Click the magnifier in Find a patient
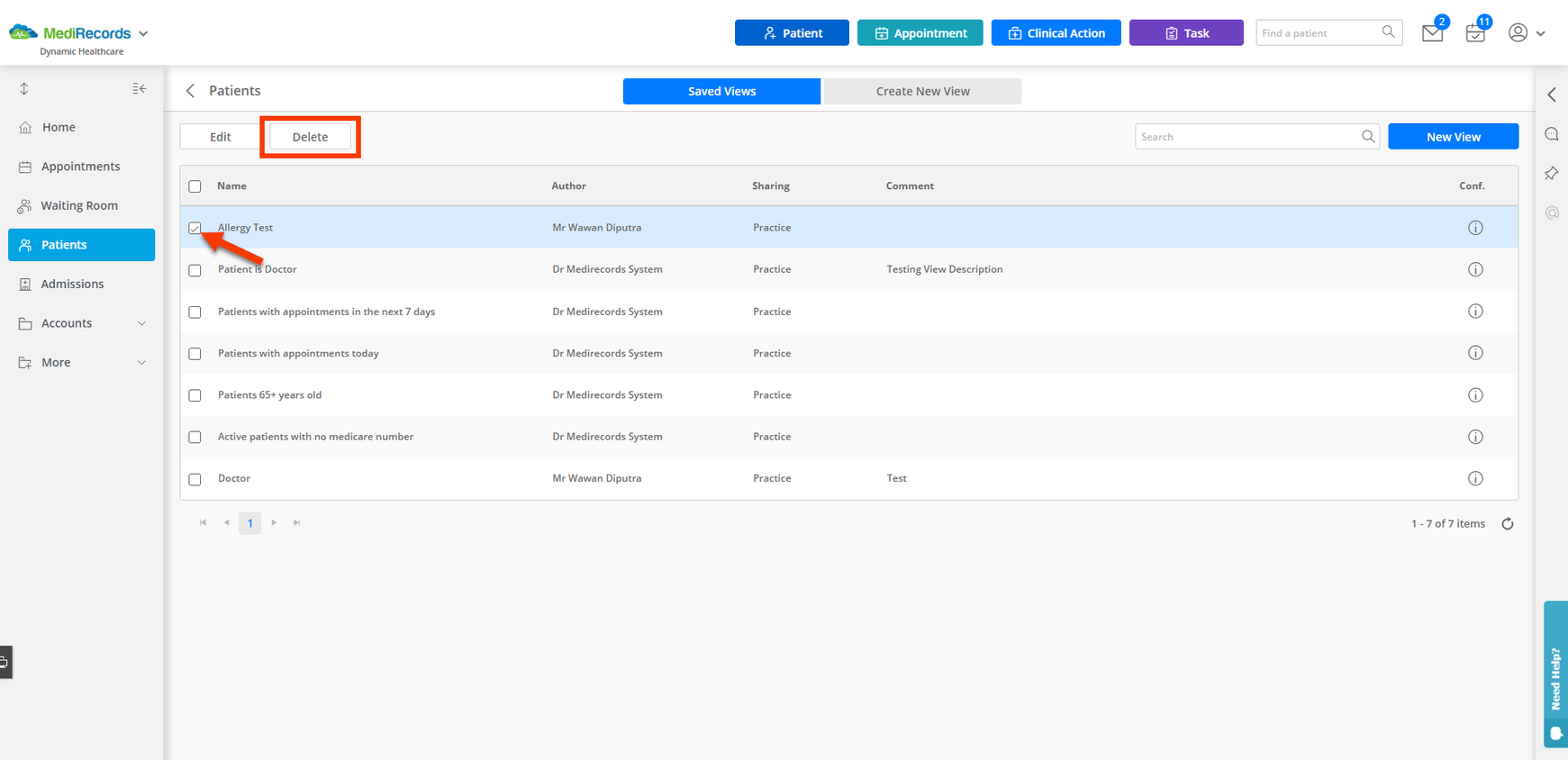 point(1388,32)
